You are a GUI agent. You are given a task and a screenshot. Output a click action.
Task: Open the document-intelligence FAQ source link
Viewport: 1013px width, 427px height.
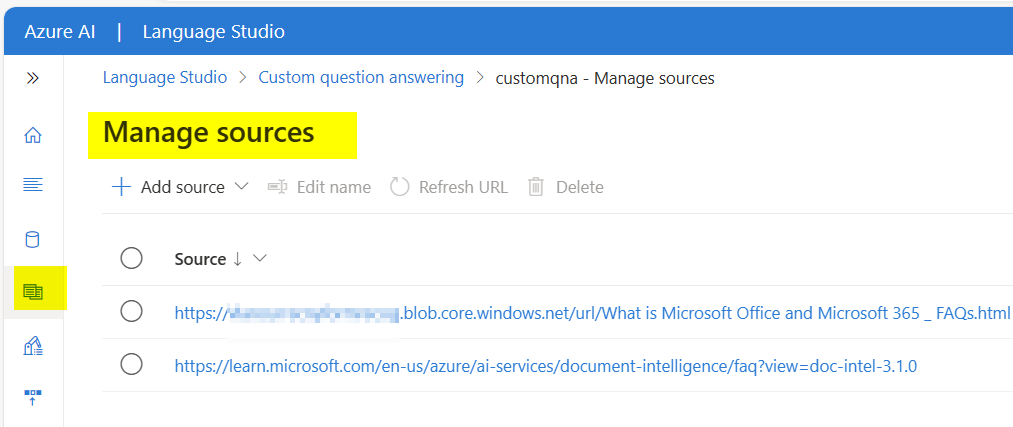[x=545, y=366]
